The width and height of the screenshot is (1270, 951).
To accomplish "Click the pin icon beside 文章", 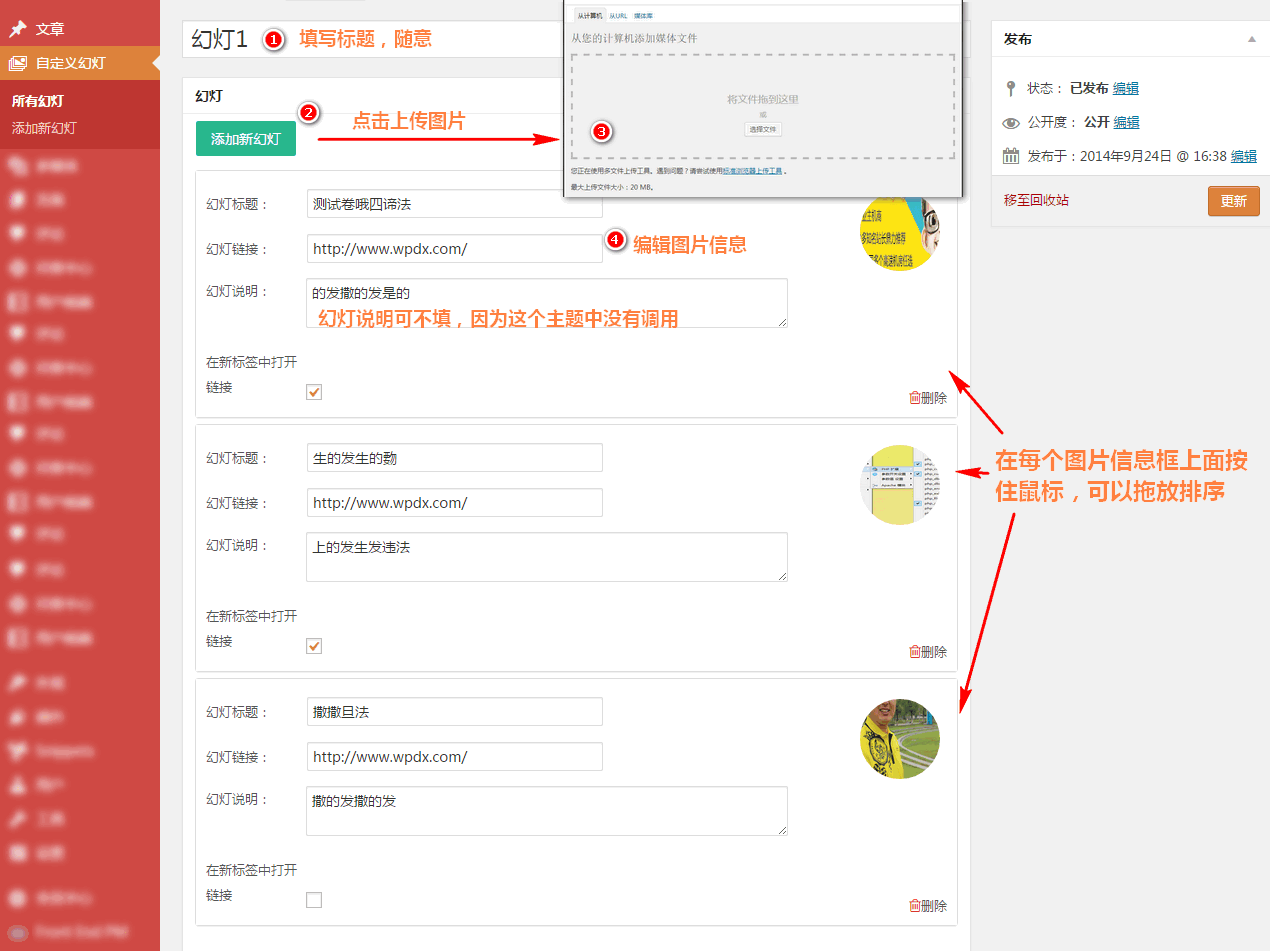I will pyautogui.click(x=18, y=29).
